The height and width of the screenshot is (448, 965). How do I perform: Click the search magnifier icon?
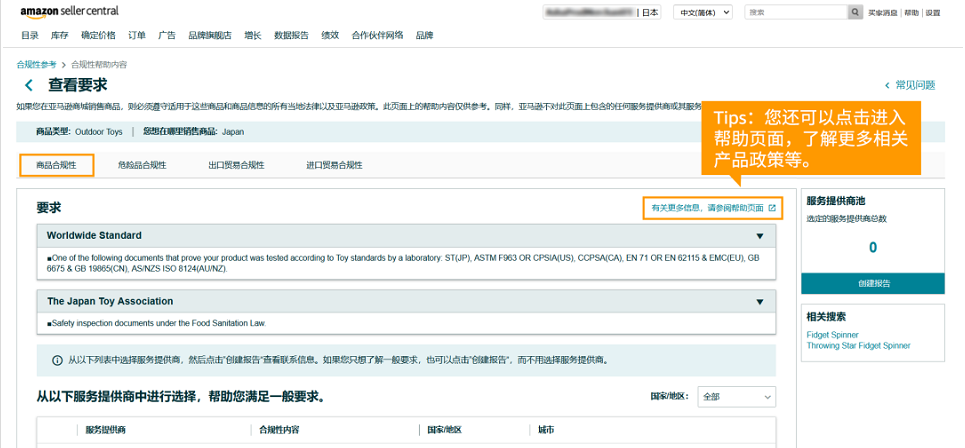click(855, 12)
